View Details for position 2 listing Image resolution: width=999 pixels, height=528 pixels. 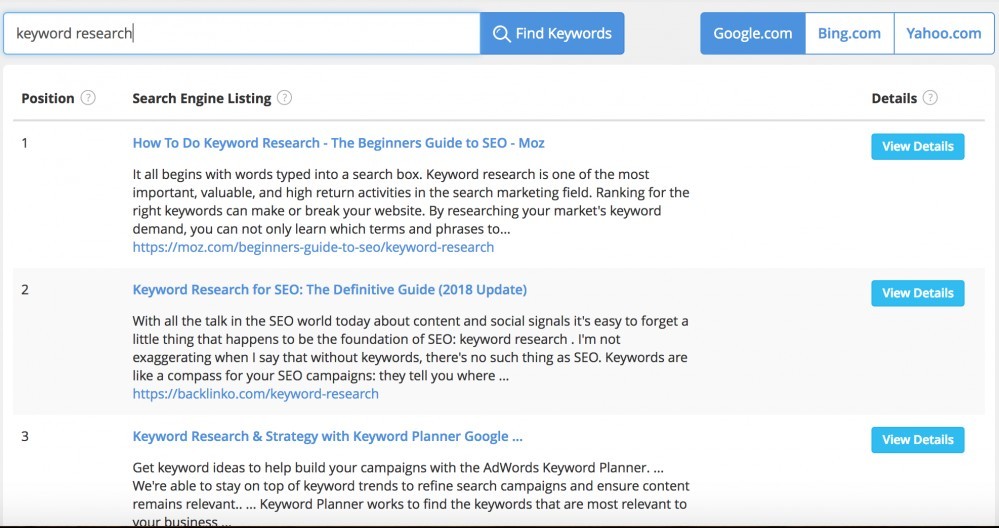click(x=917, y=293)
